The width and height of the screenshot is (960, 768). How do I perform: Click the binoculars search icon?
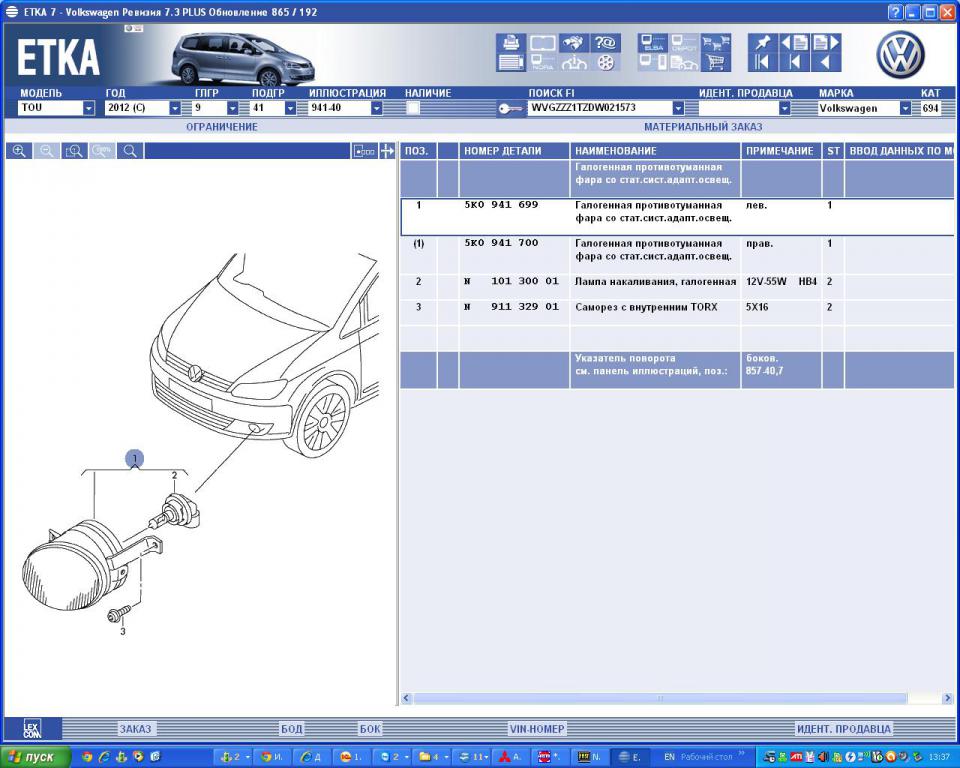pos(574,43)
